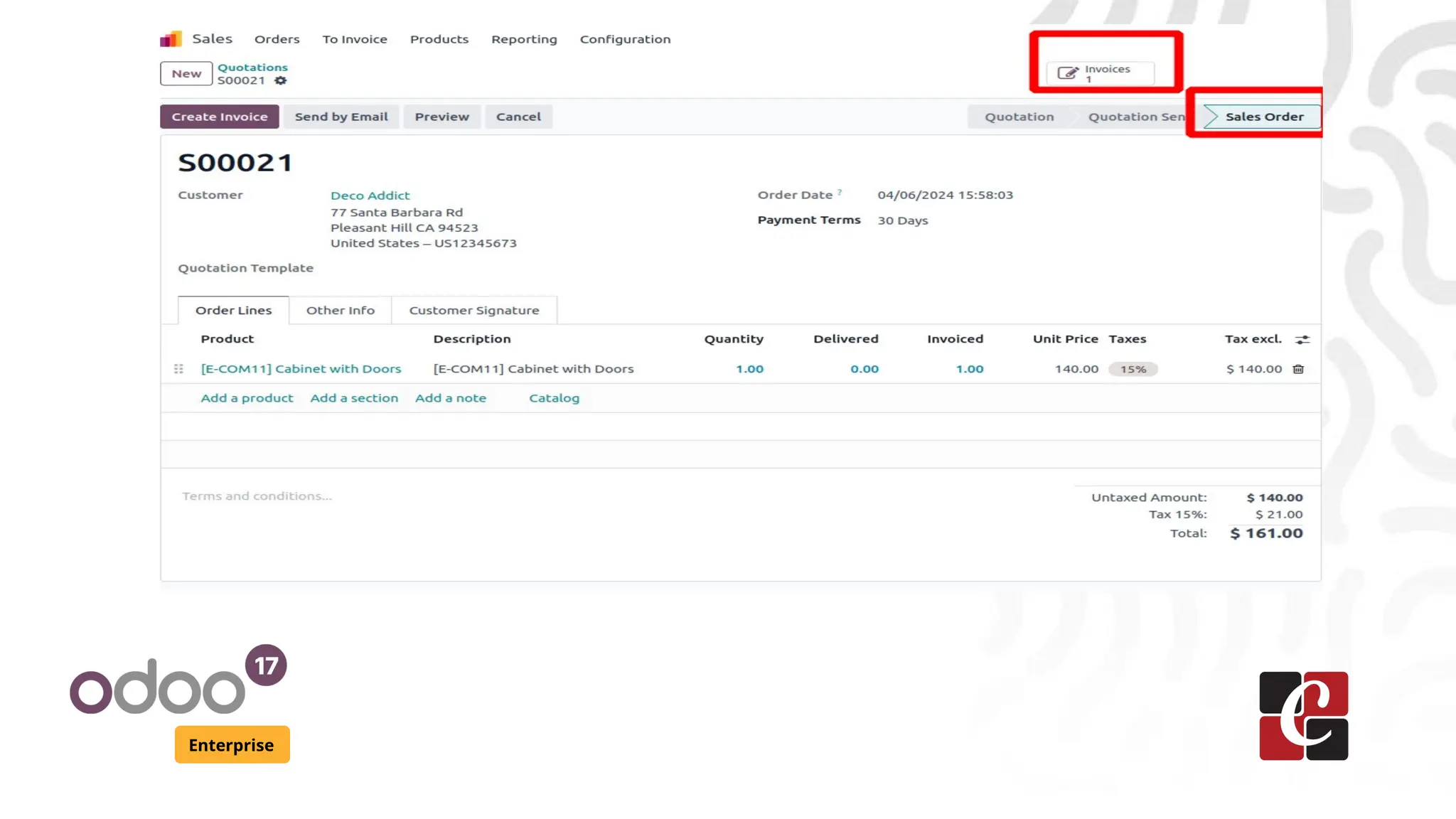Open the Orders menu
1456x819 pixels.
277,39
